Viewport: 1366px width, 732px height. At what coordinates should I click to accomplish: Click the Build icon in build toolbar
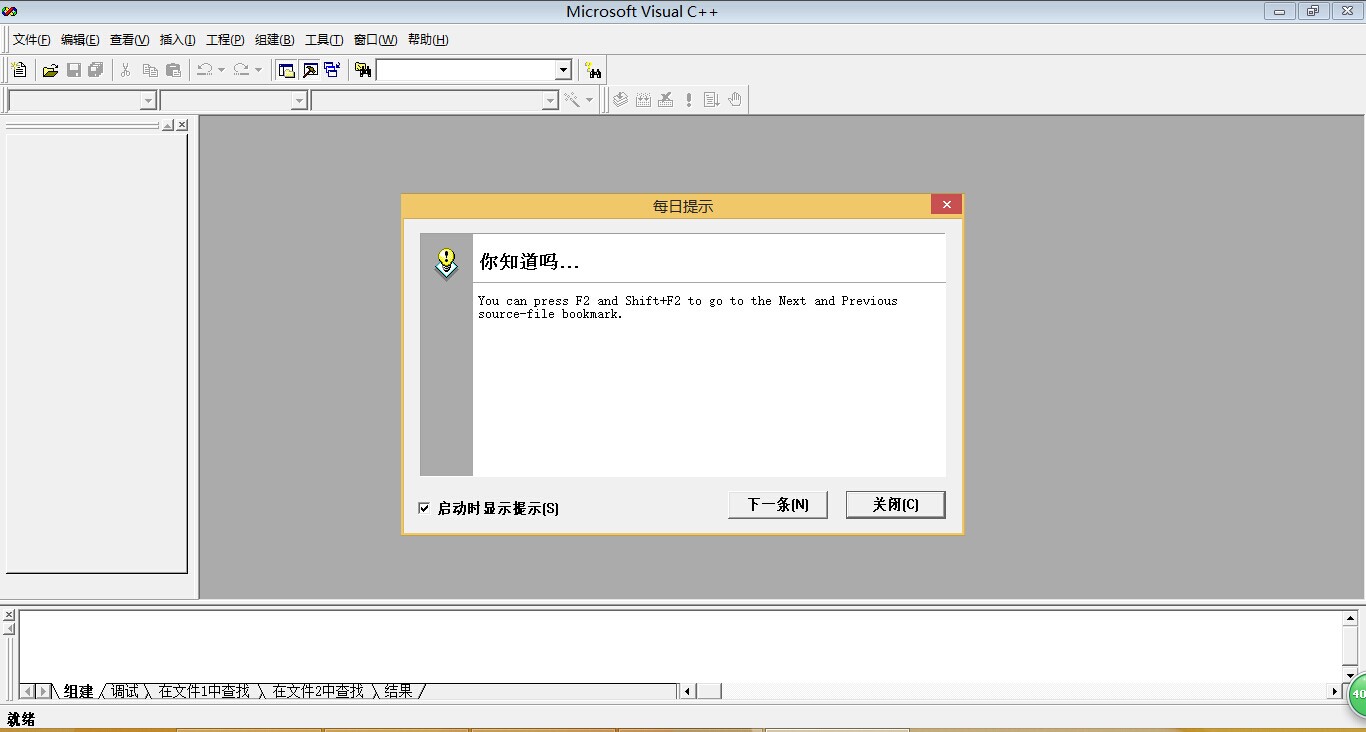[643, 100]
